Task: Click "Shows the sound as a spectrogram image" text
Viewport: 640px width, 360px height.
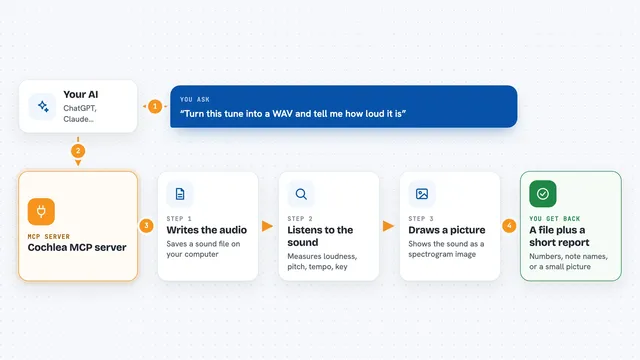Action: (x=446, y=249)
